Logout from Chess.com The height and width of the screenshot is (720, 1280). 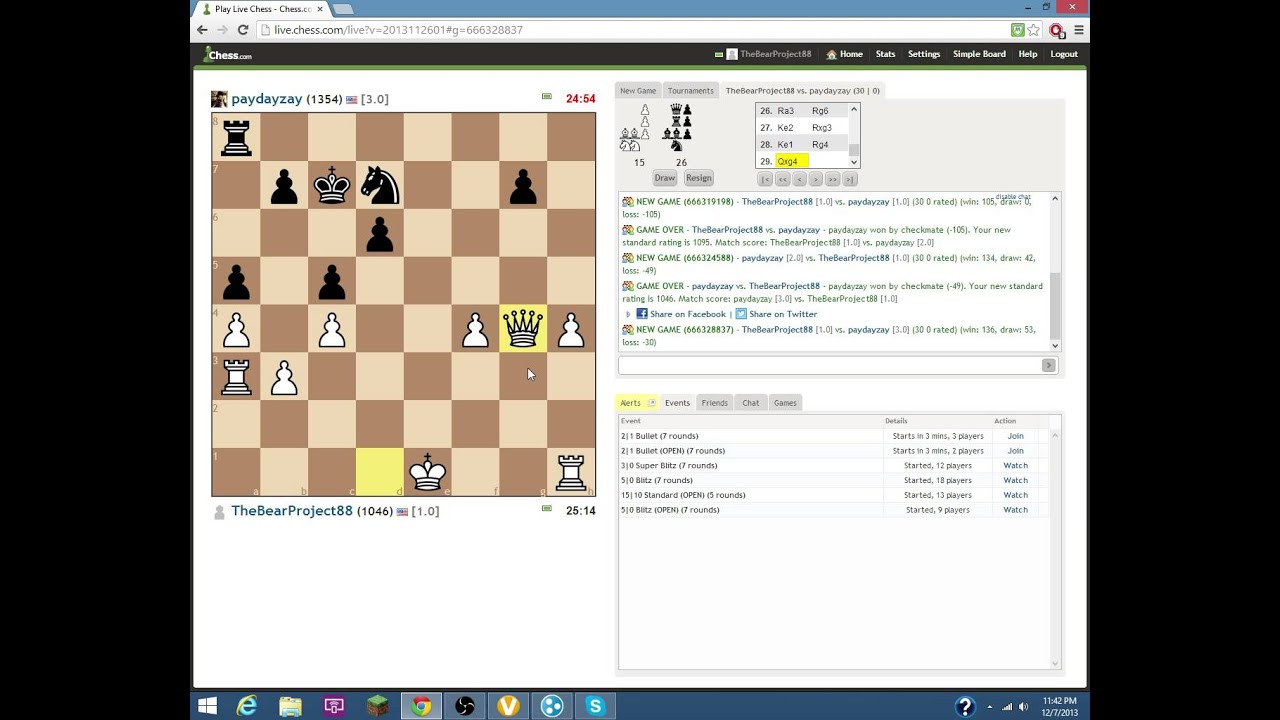tap(1064, 54)
